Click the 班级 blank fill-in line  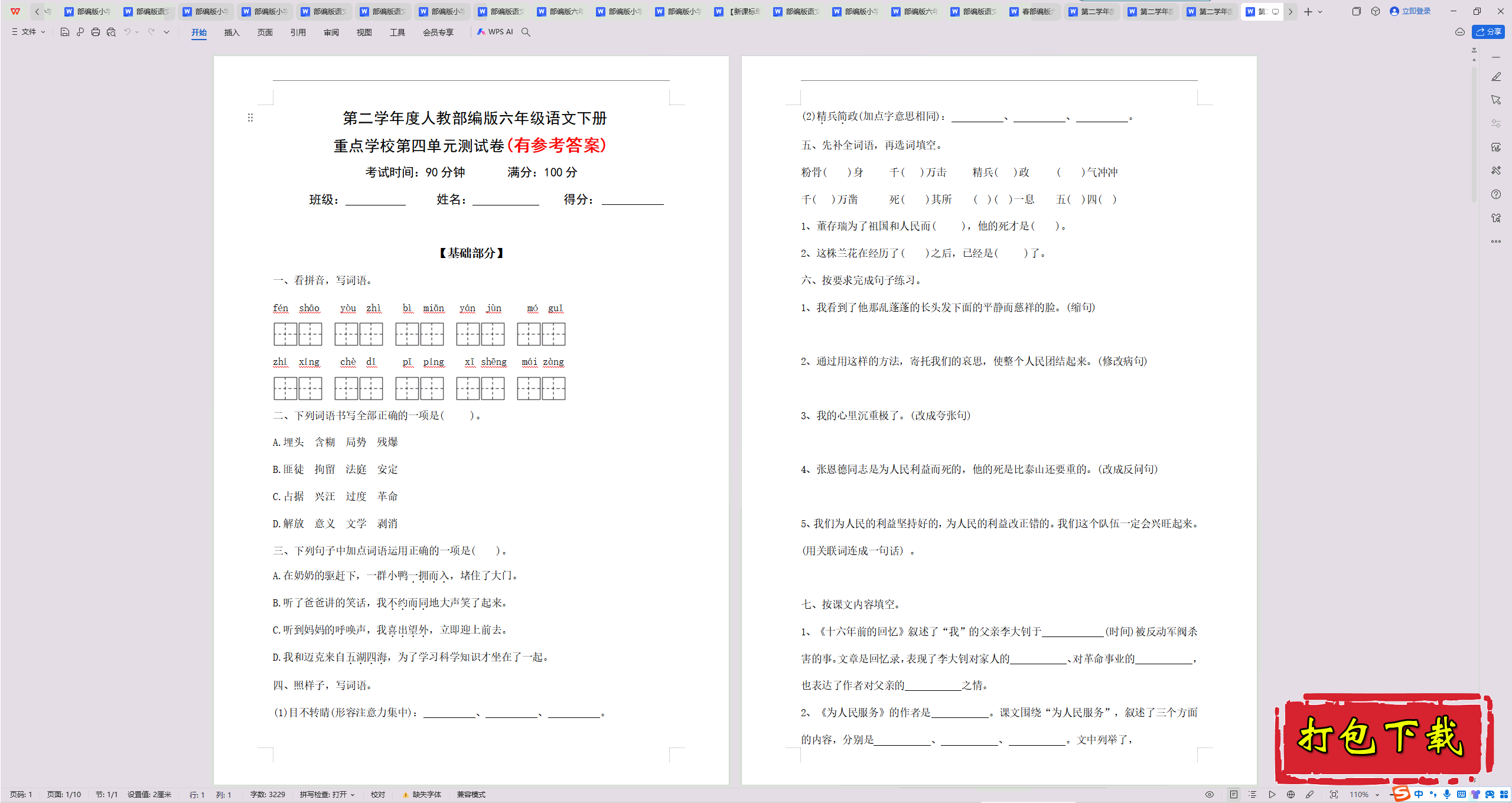point(376,201)
